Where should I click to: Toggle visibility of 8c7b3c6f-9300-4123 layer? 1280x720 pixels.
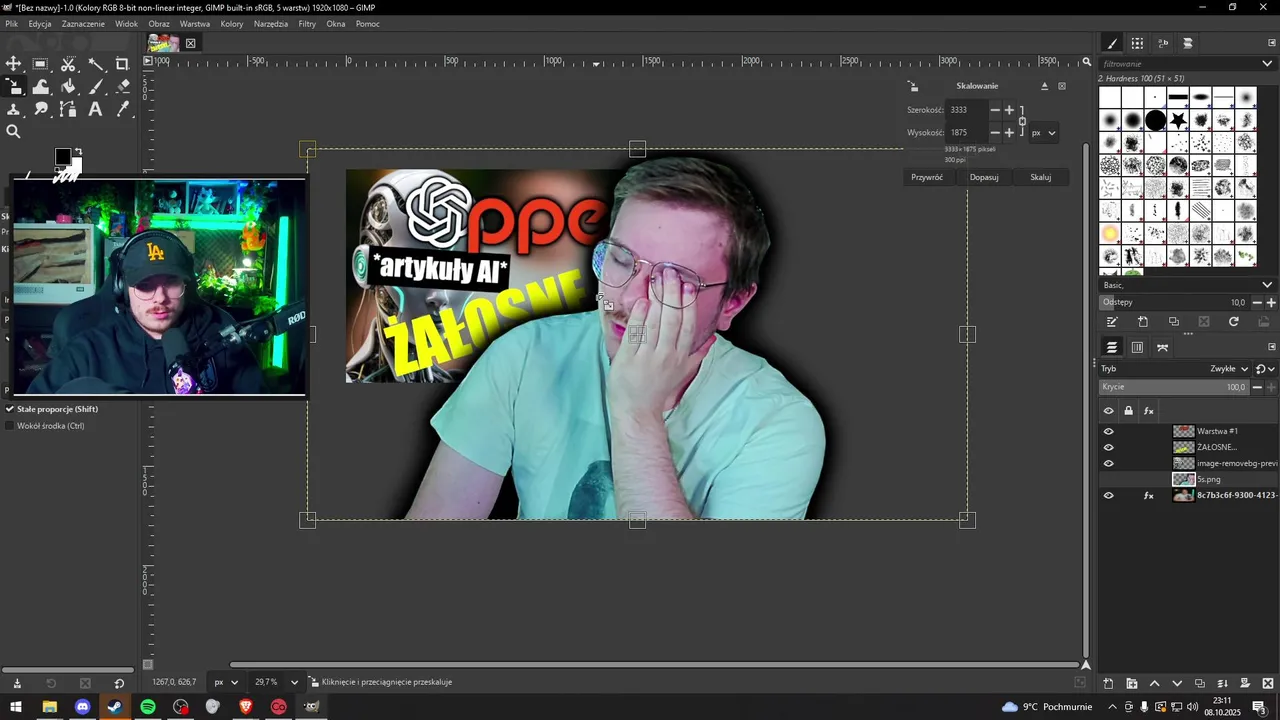point(1108,495)
